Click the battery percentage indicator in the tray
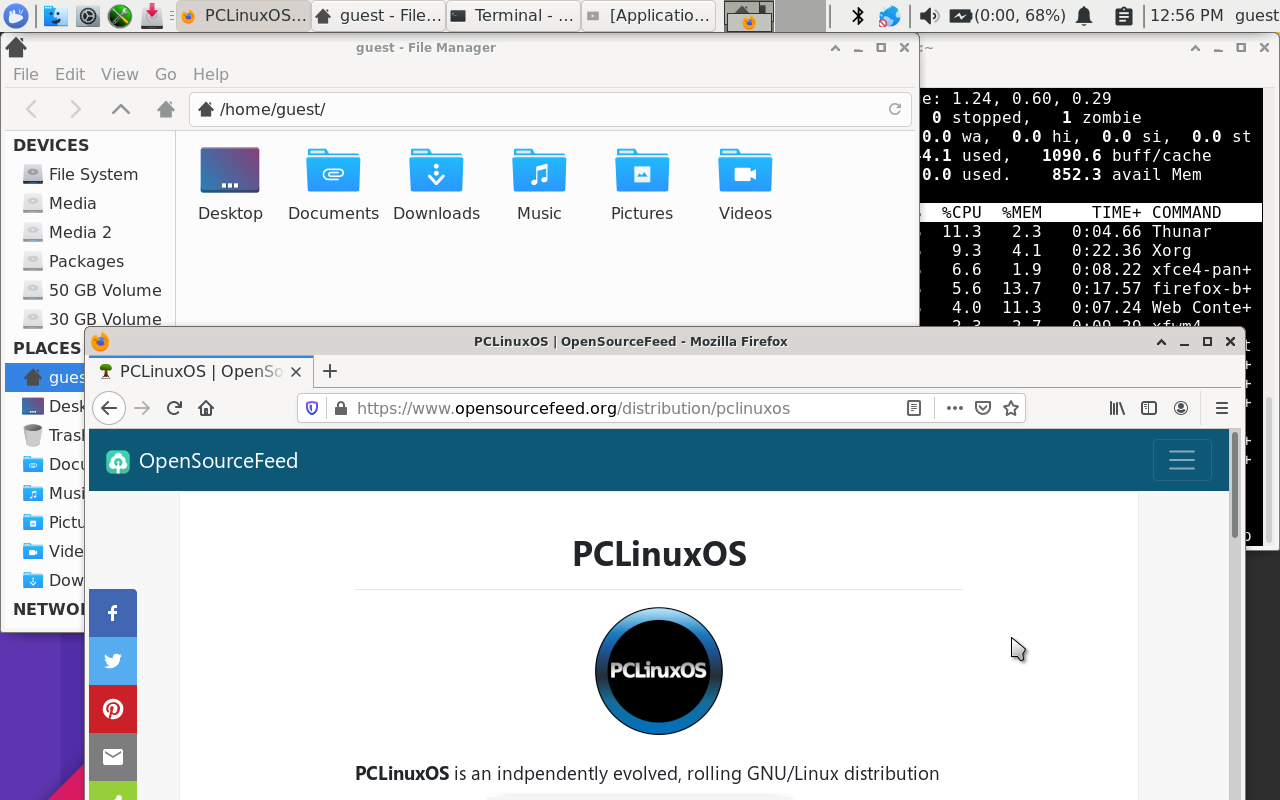1280x800 pixels. pos(1000,15)
